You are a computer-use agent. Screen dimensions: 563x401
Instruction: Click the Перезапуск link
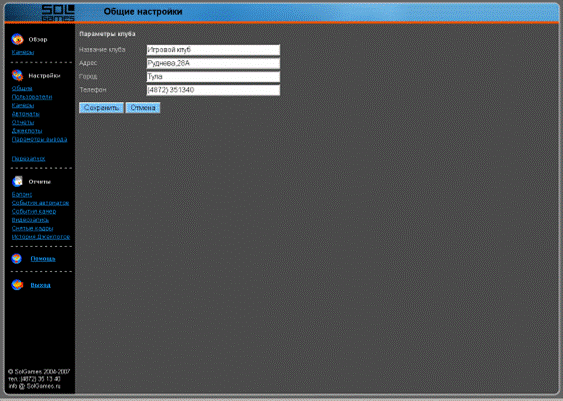(28, 159)
